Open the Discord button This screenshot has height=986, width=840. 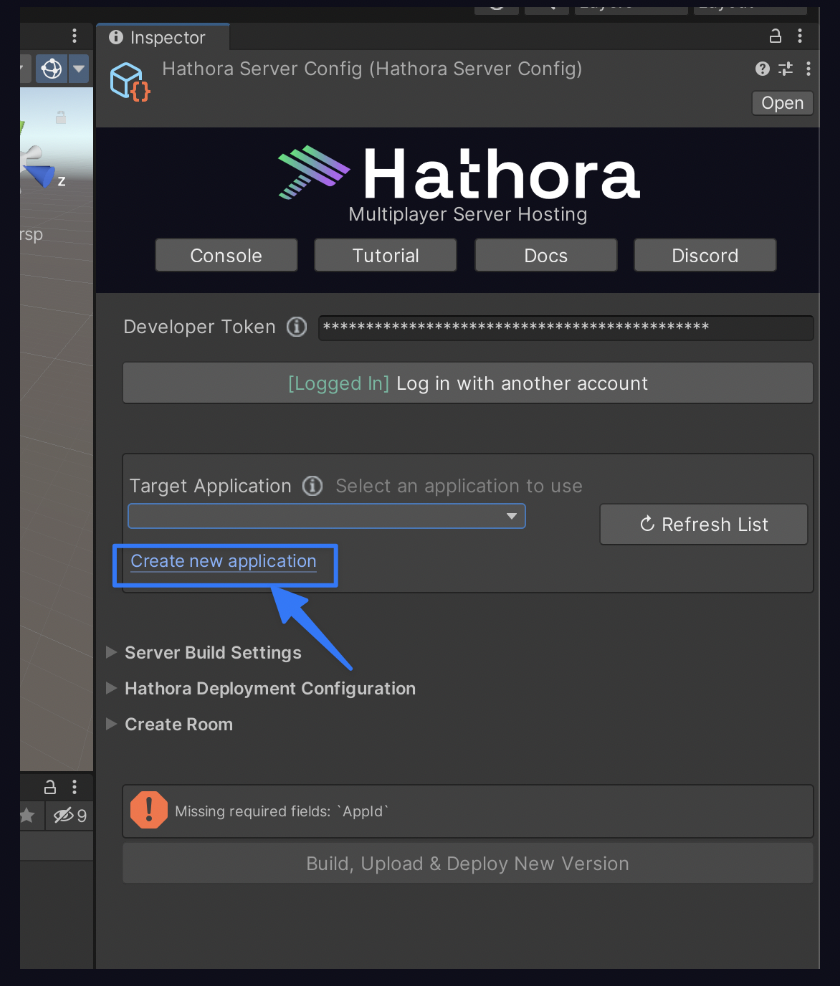(705, 255)
